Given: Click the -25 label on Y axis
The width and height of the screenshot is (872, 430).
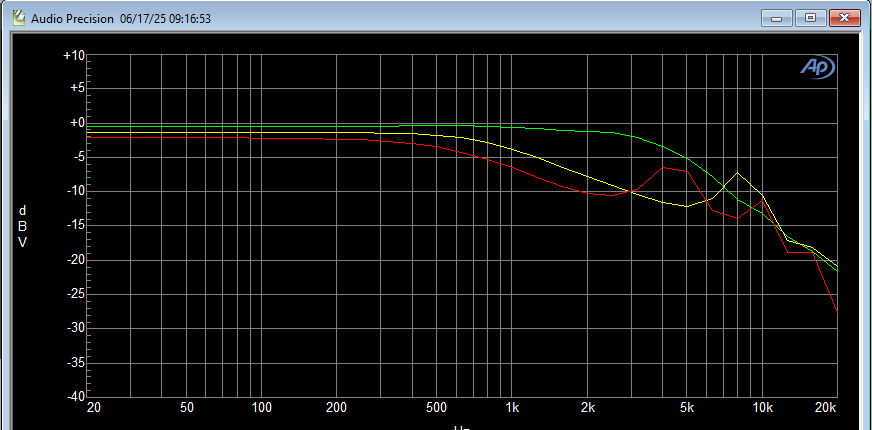Looking at the screenshot, I should 75,295.
